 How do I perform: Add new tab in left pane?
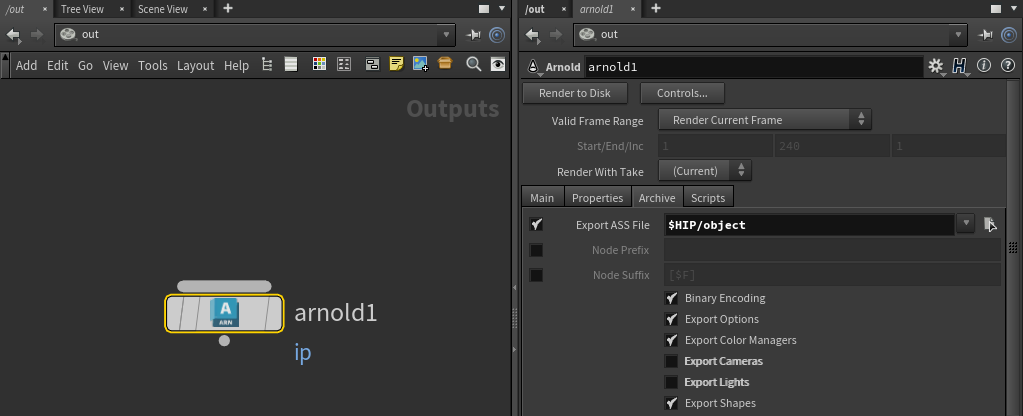(x=228, y=8)
